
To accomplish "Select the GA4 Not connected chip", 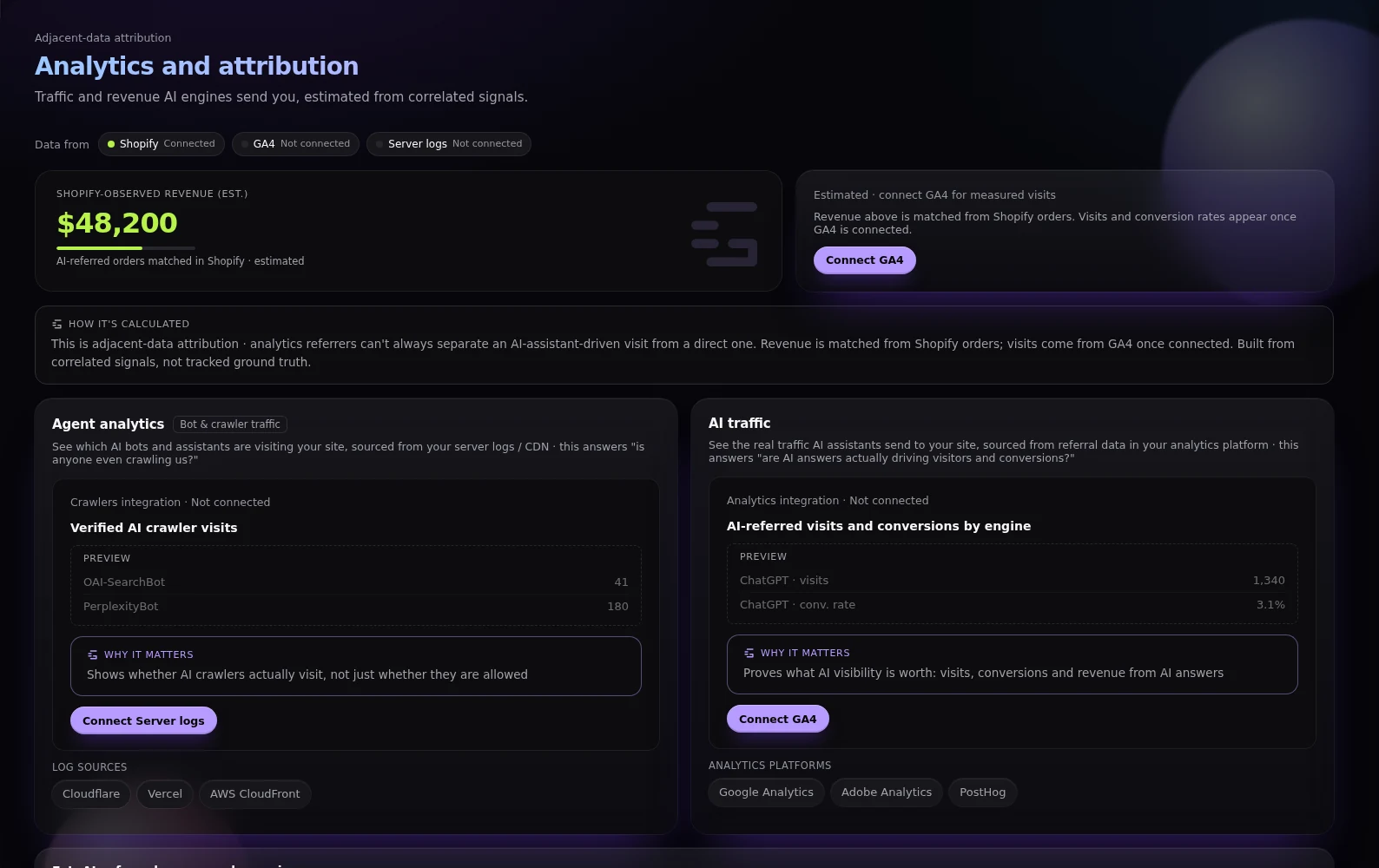I will click(x=296, y=144).
